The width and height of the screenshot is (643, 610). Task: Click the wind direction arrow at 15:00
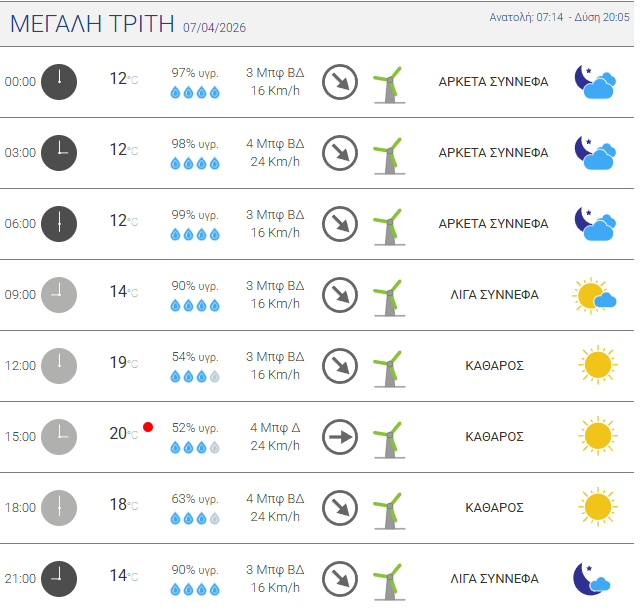tap(340, 436)
